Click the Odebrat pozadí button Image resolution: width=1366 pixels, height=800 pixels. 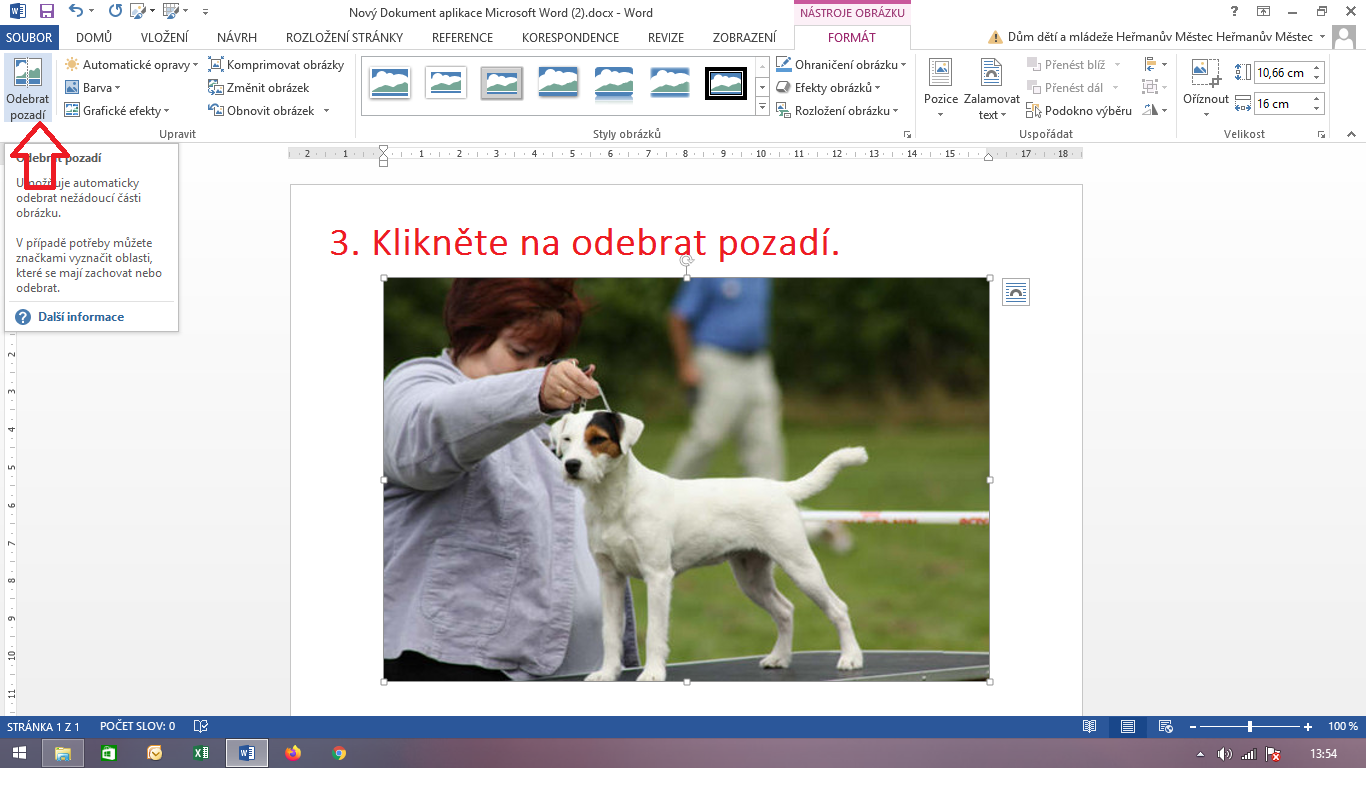(x=27, y=88)
